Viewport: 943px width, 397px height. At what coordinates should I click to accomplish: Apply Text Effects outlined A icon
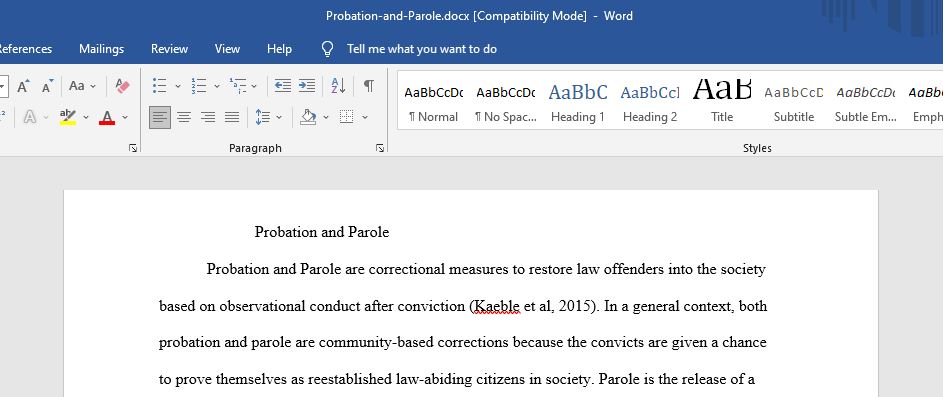pos(29,117)
